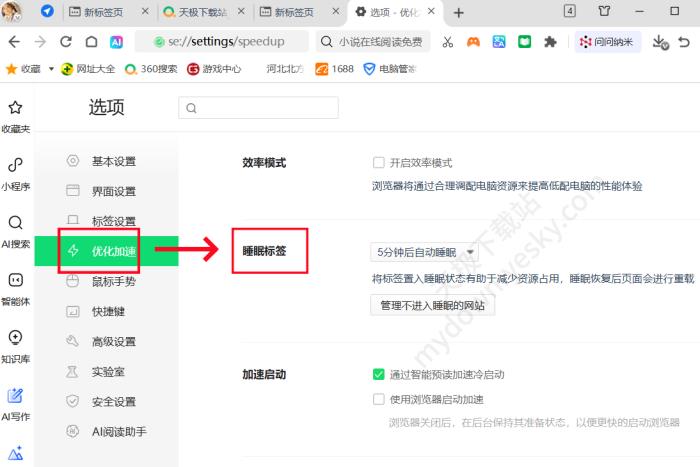Image resolution: width=700 pixels, height=467 pixels.
Task: Open the 问问纳米 button
Action: pyautogui.click(x=609, y=42)
